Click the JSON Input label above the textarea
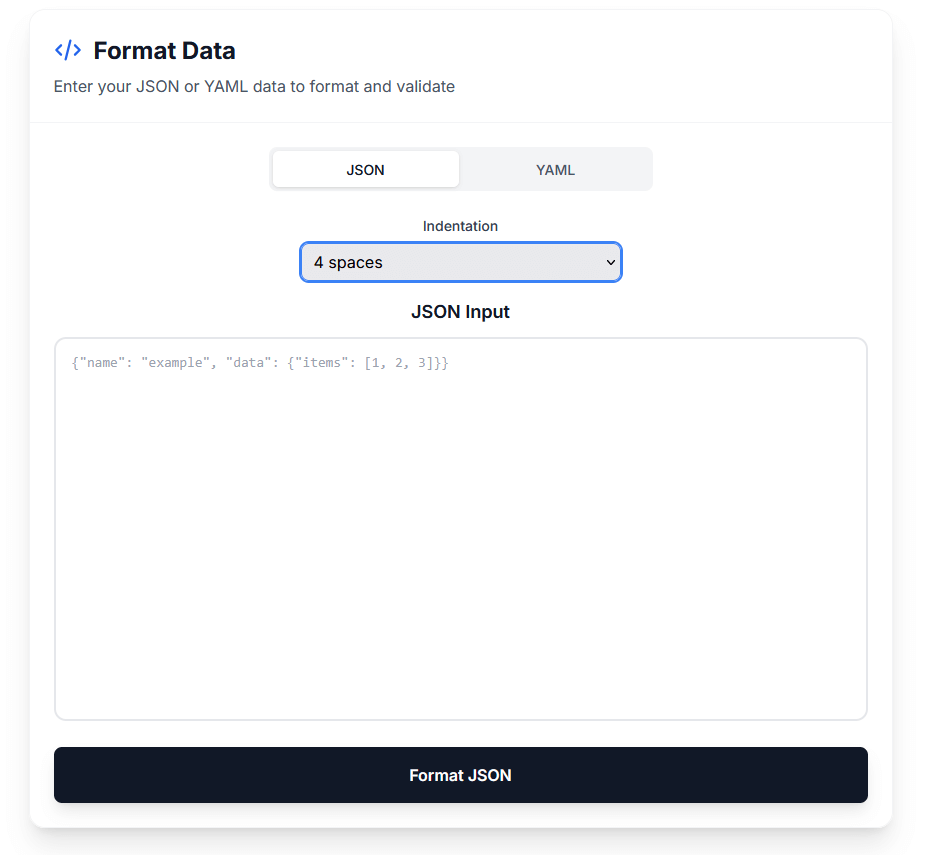Screen dimensions: 932x855 [460, 312]
